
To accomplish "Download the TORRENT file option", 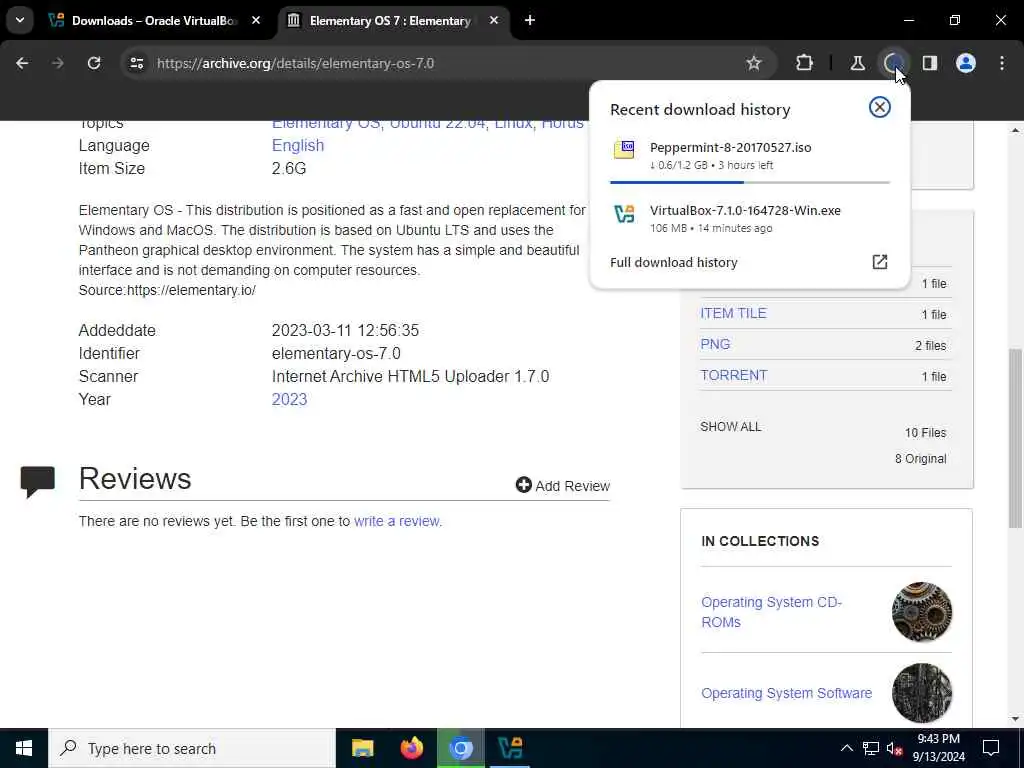I will [733, 375].
